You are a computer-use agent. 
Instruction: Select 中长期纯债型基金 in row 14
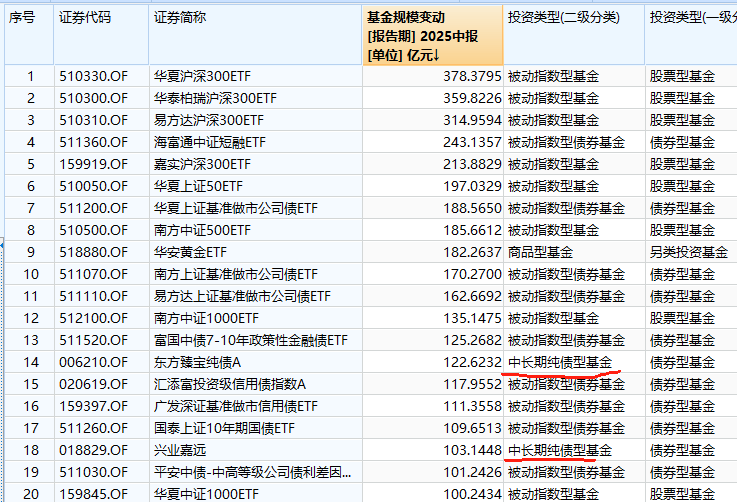click(560, 362)
